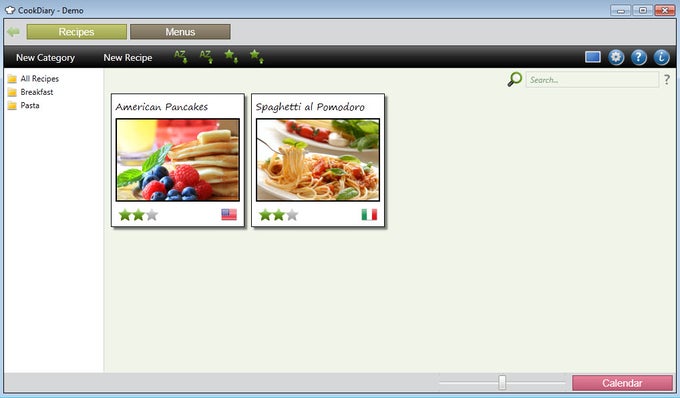Screen dimensions: 680x398
Task: Click the Spaghetti al Pomodoro title
Action: pyautogui.click(x=310, y=107)
